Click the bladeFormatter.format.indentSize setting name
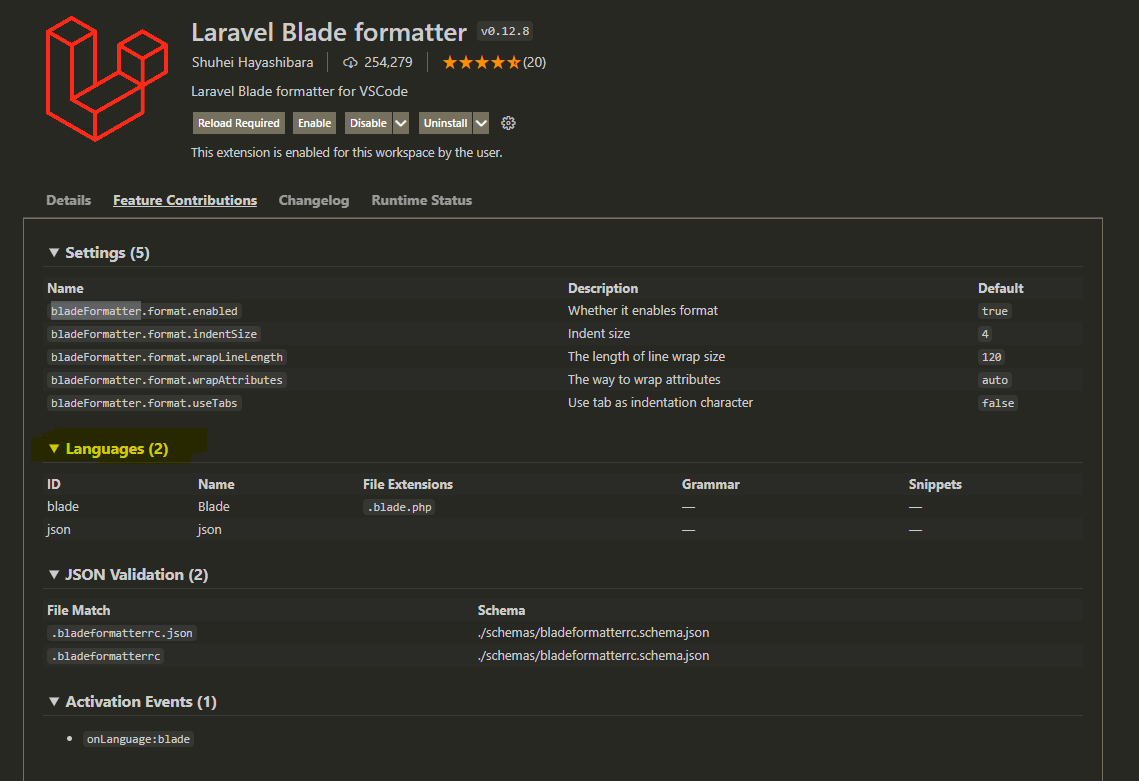Image resolution: width=1139 pixels, height=781 pixels. [154, 334]
